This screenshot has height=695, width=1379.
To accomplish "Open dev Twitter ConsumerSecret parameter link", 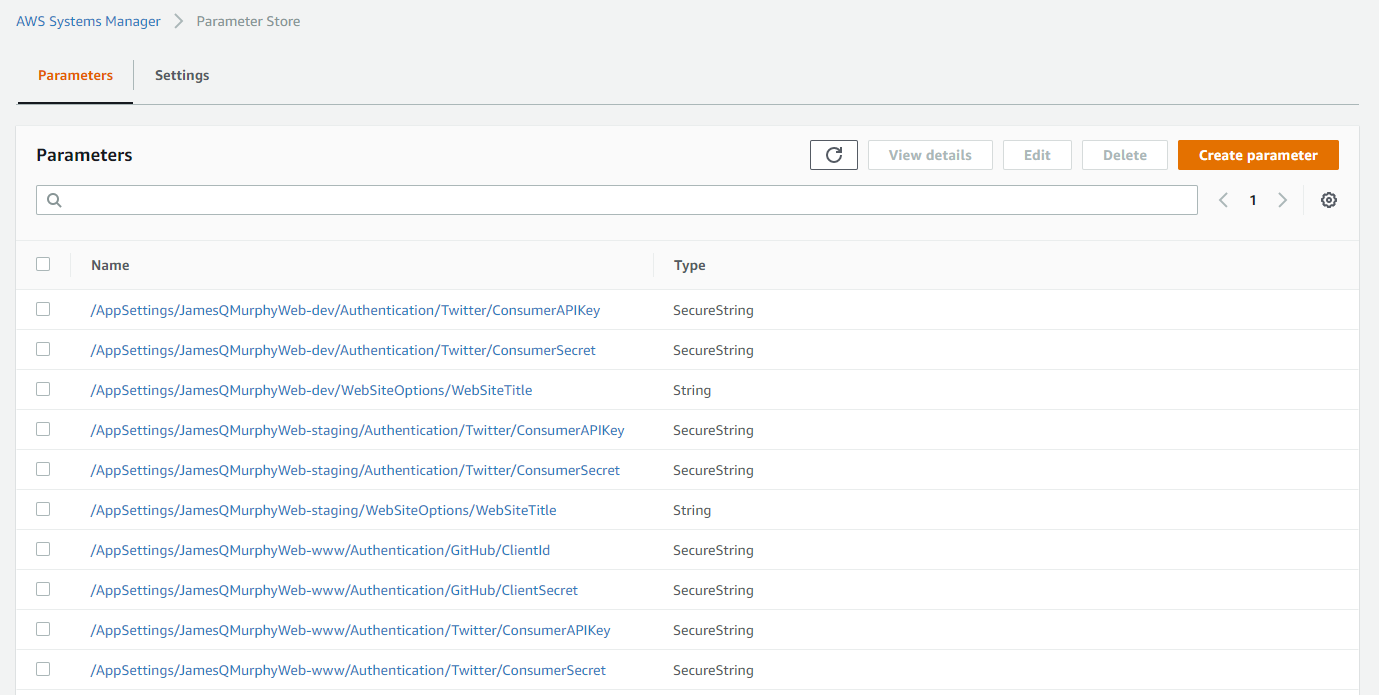I will pyautogui.click(x=343, y=350).
